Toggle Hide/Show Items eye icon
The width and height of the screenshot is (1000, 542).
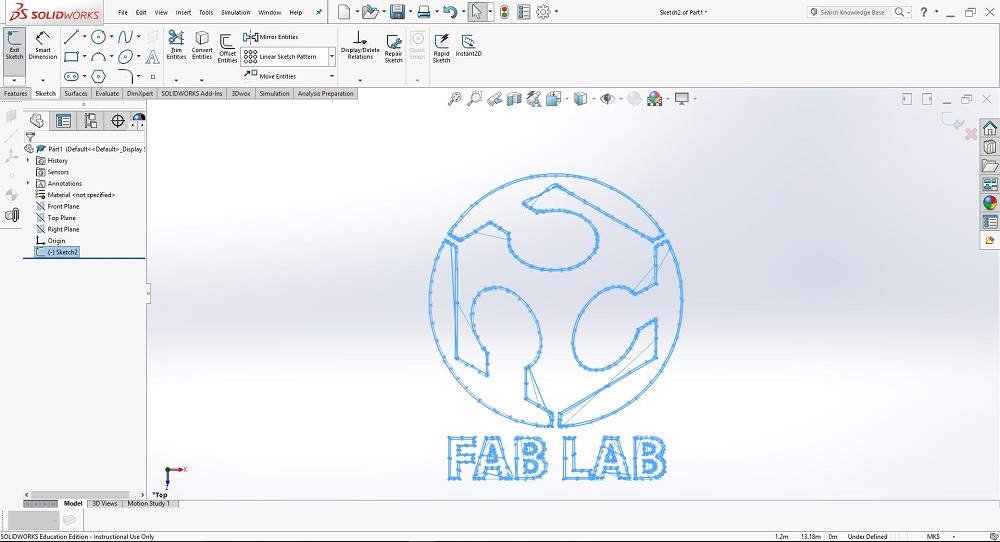(607, 99)
